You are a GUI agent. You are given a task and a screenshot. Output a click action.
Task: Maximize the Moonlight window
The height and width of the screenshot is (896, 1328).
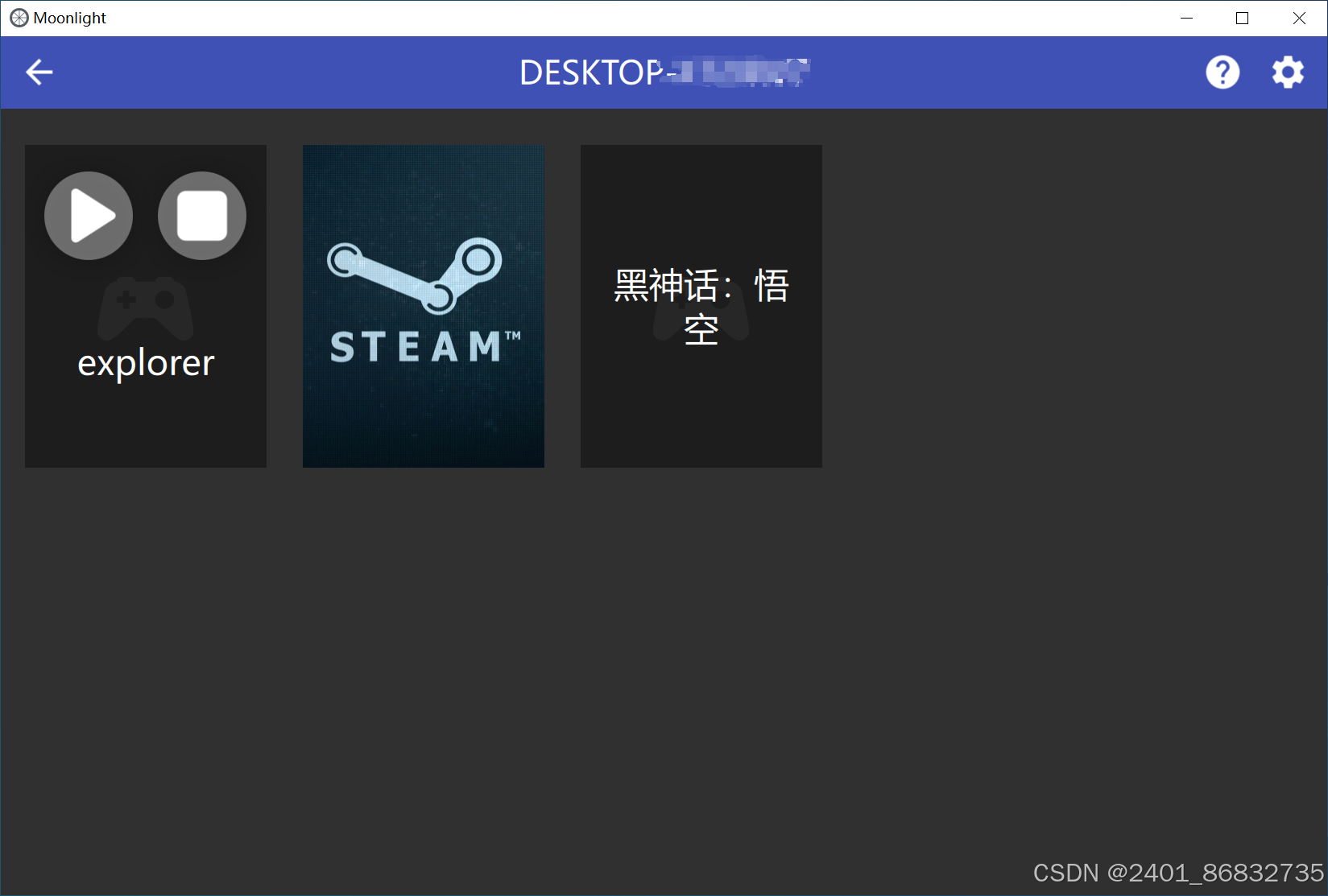[x=1242, y=18]
